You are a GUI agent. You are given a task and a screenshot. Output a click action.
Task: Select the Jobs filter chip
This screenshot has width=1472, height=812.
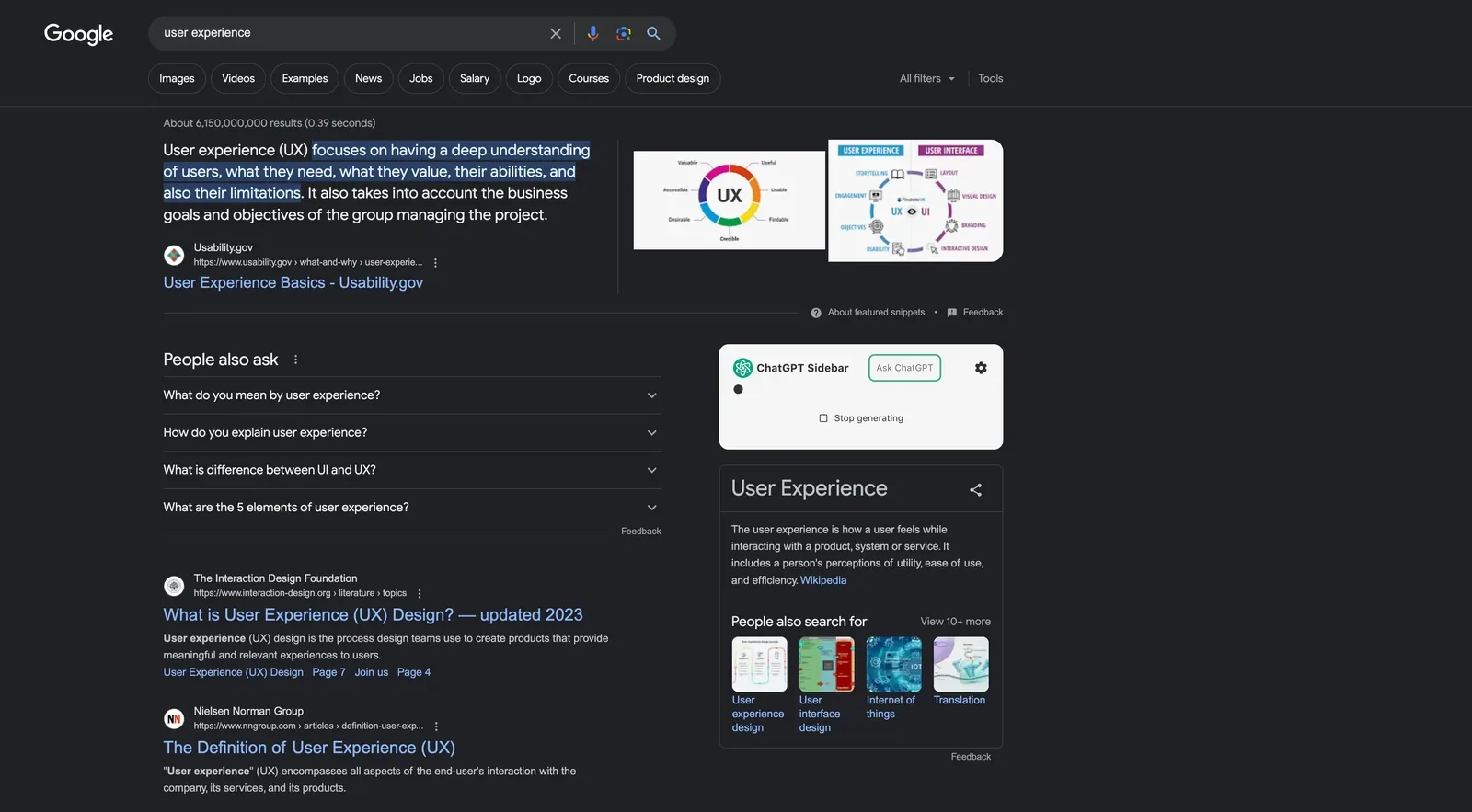pyautogui.click(x=421, y=79)
